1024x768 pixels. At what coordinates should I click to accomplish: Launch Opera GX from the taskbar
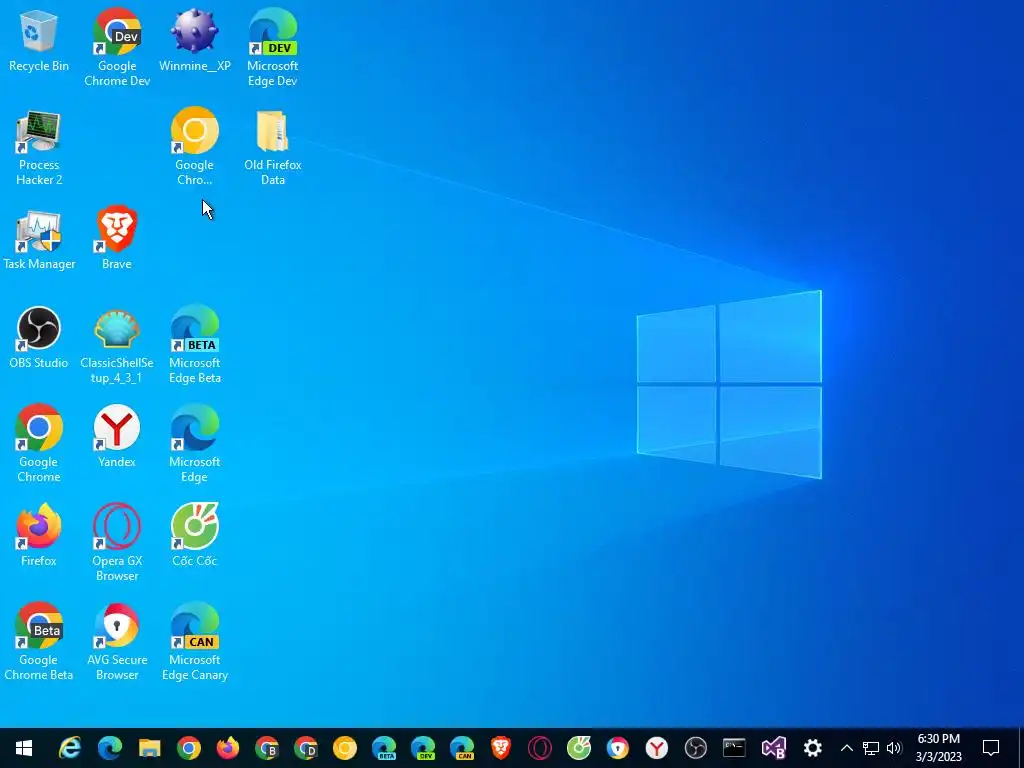click(x=540, y=748)
